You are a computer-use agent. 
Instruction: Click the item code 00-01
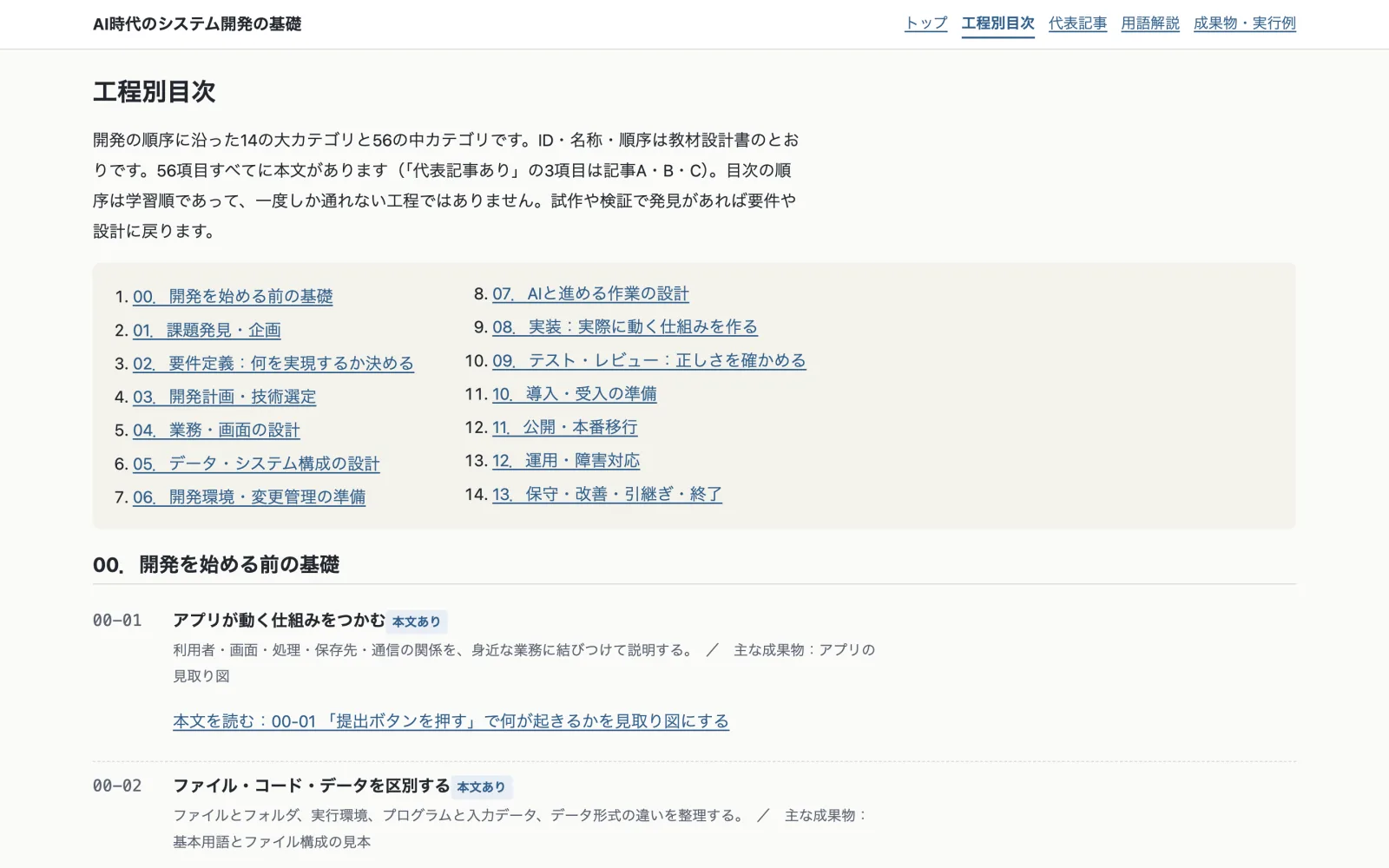click(x=117, y=621)
